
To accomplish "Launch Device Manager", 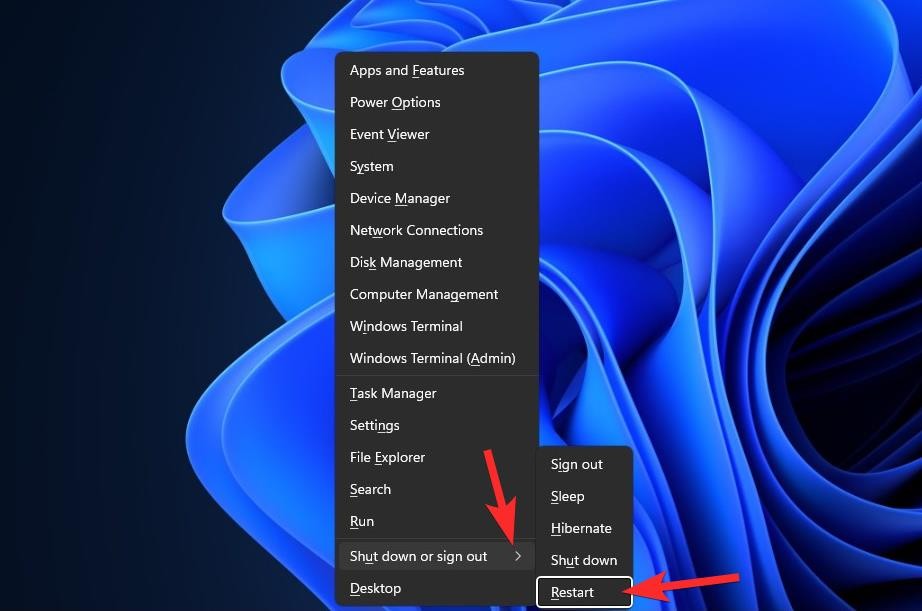I will tap(400, 199).
